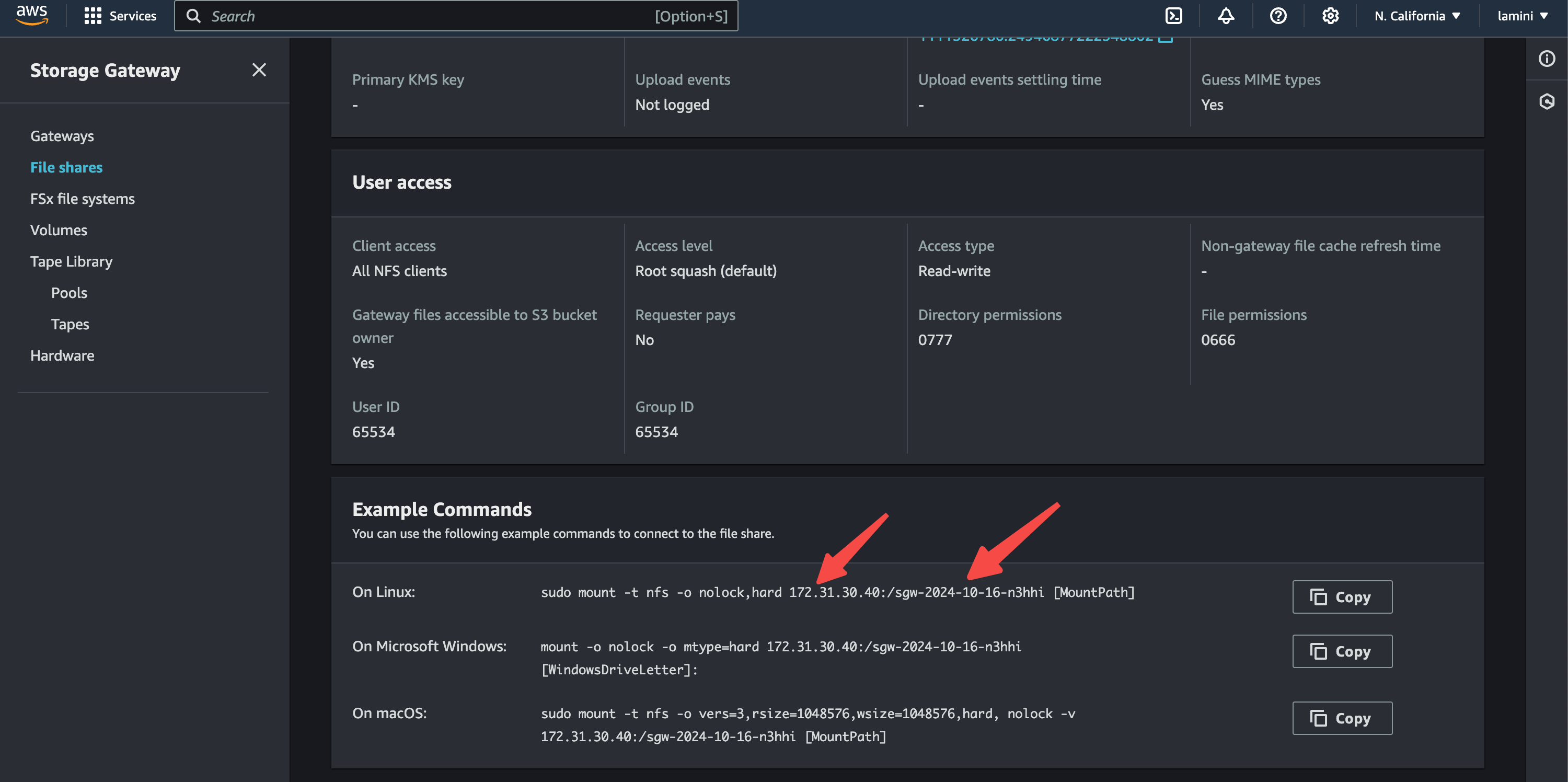Close the Storage Gateway navigation panel
Viewport: 1568px width, 782px height.
tap(259, 70)
